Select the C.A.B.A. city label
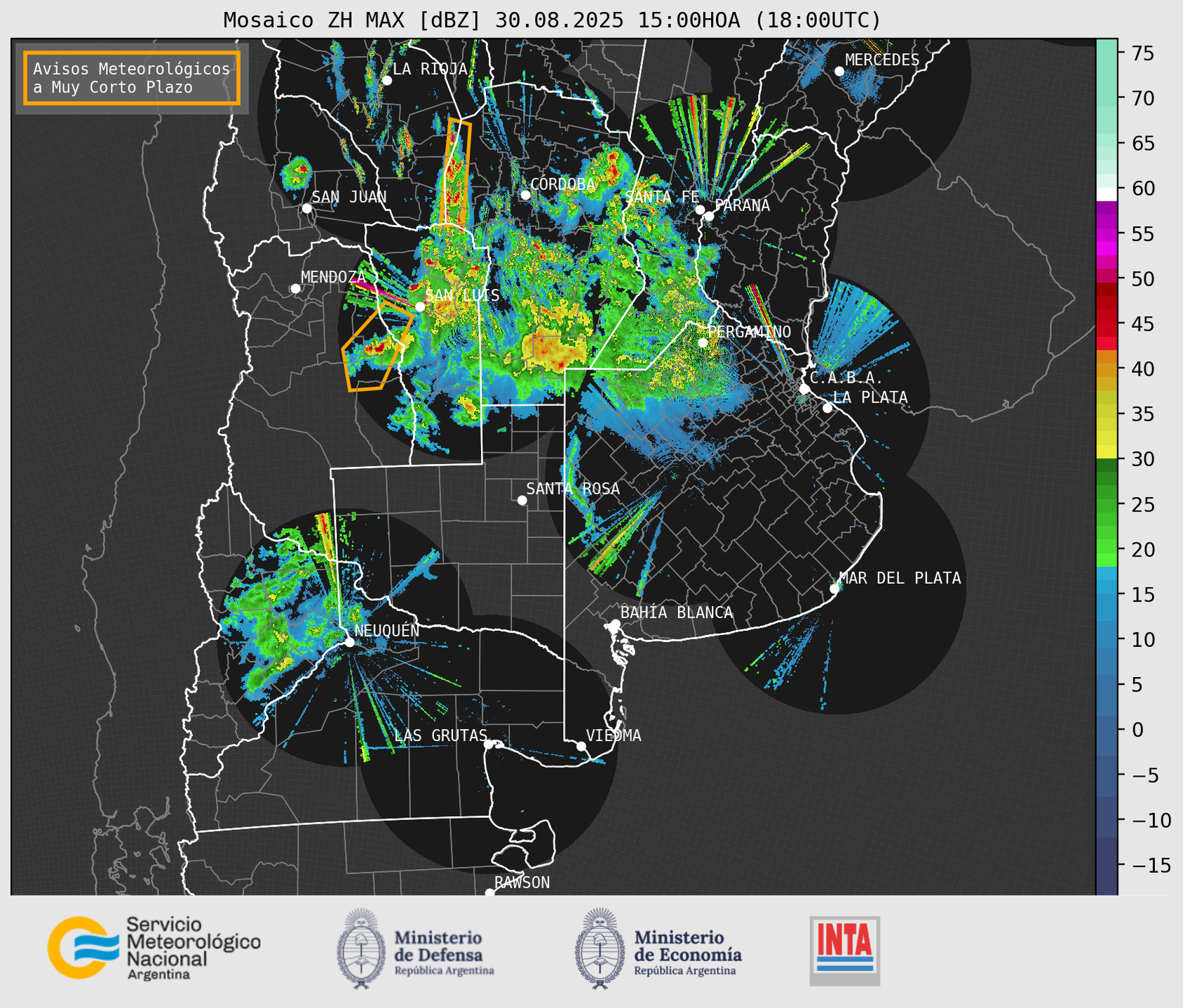This screenshot has width=1183, height=1008. click(x=846, y=378)
